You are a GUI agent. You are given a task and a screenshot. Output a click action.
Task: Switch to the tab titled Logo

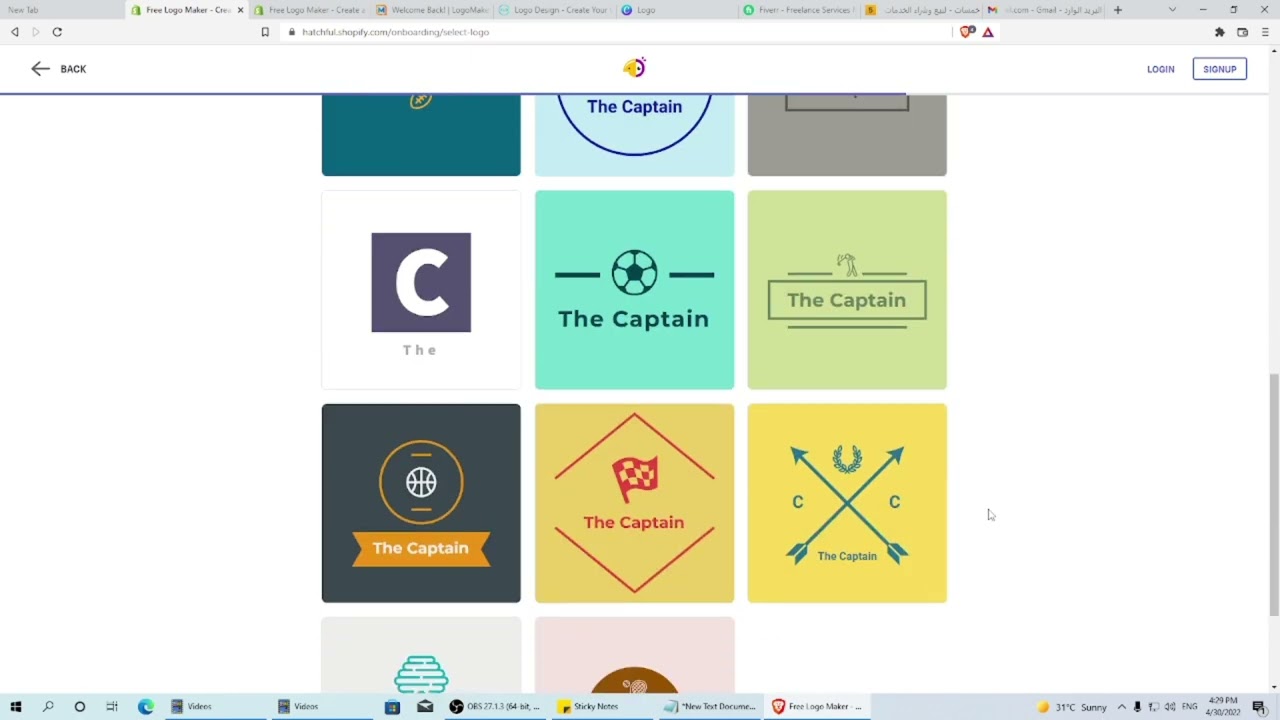[676, 10]
